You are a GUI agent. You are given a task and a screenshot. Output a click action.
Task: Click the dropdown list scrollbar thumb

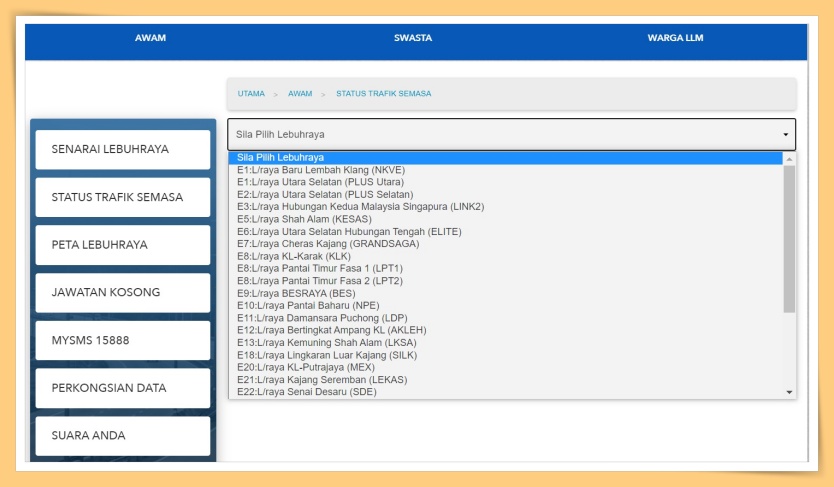point(789,239)
